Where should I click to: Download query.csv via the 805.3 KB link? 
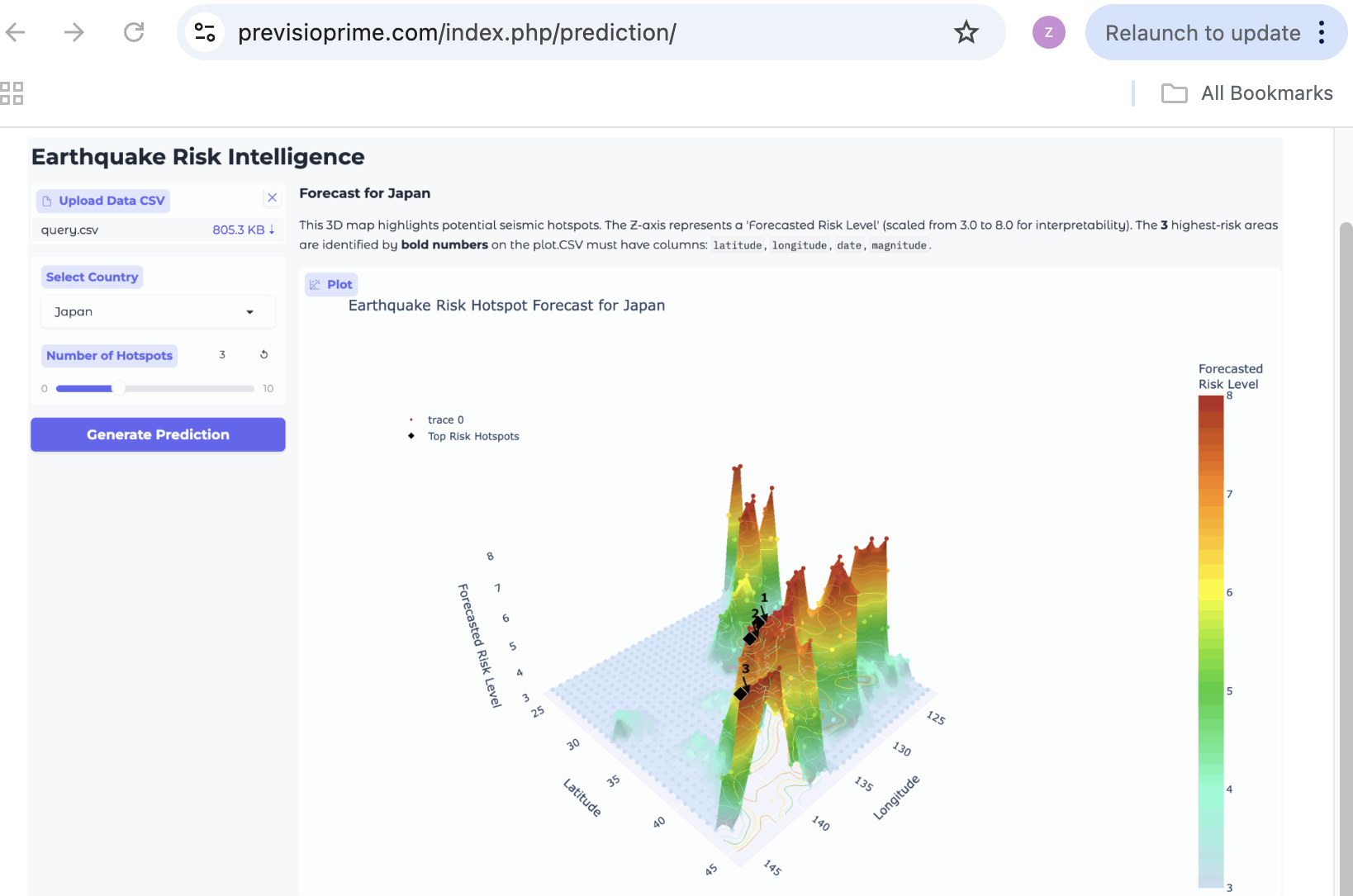243,230
